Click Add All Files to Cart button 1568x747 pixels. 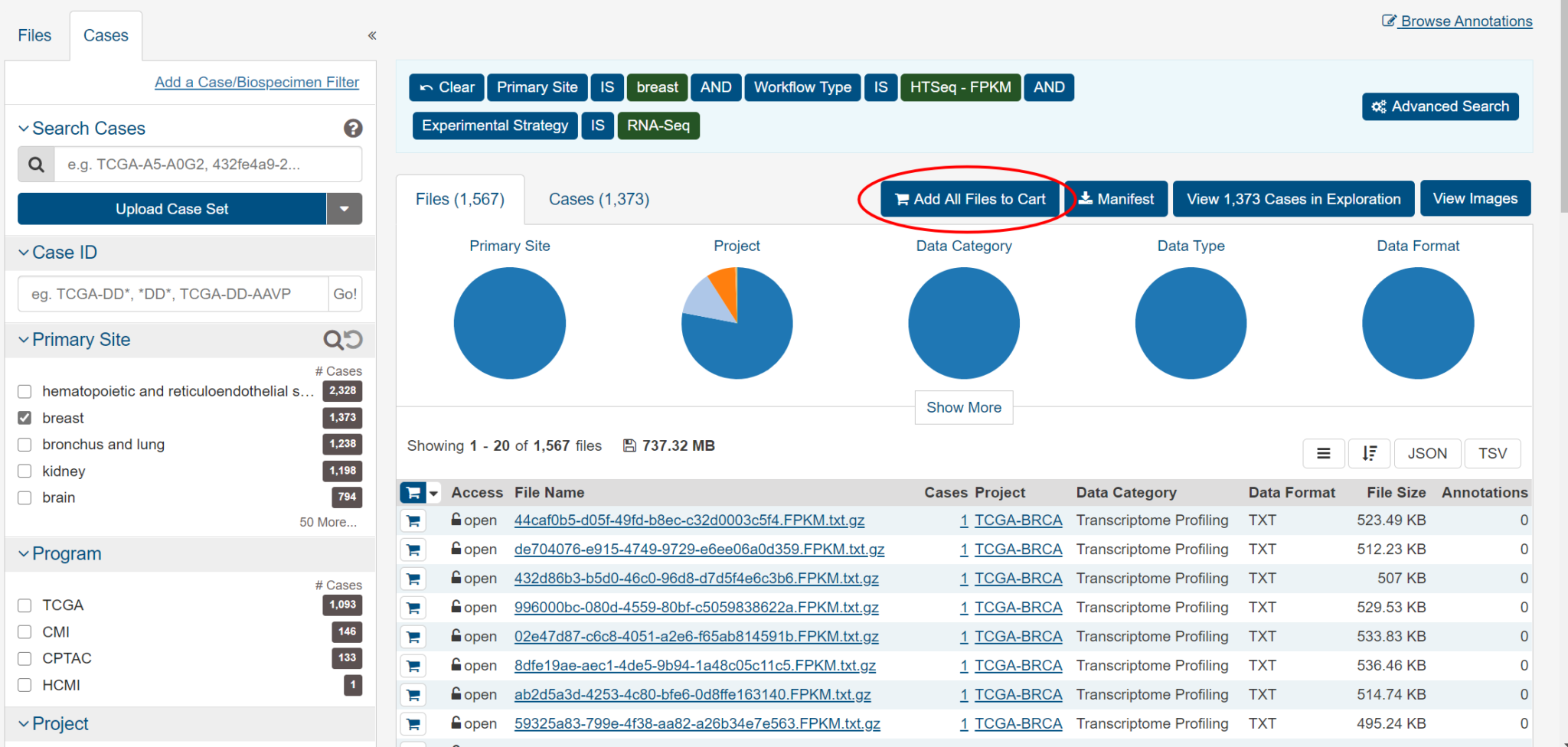tap(970, 199)
